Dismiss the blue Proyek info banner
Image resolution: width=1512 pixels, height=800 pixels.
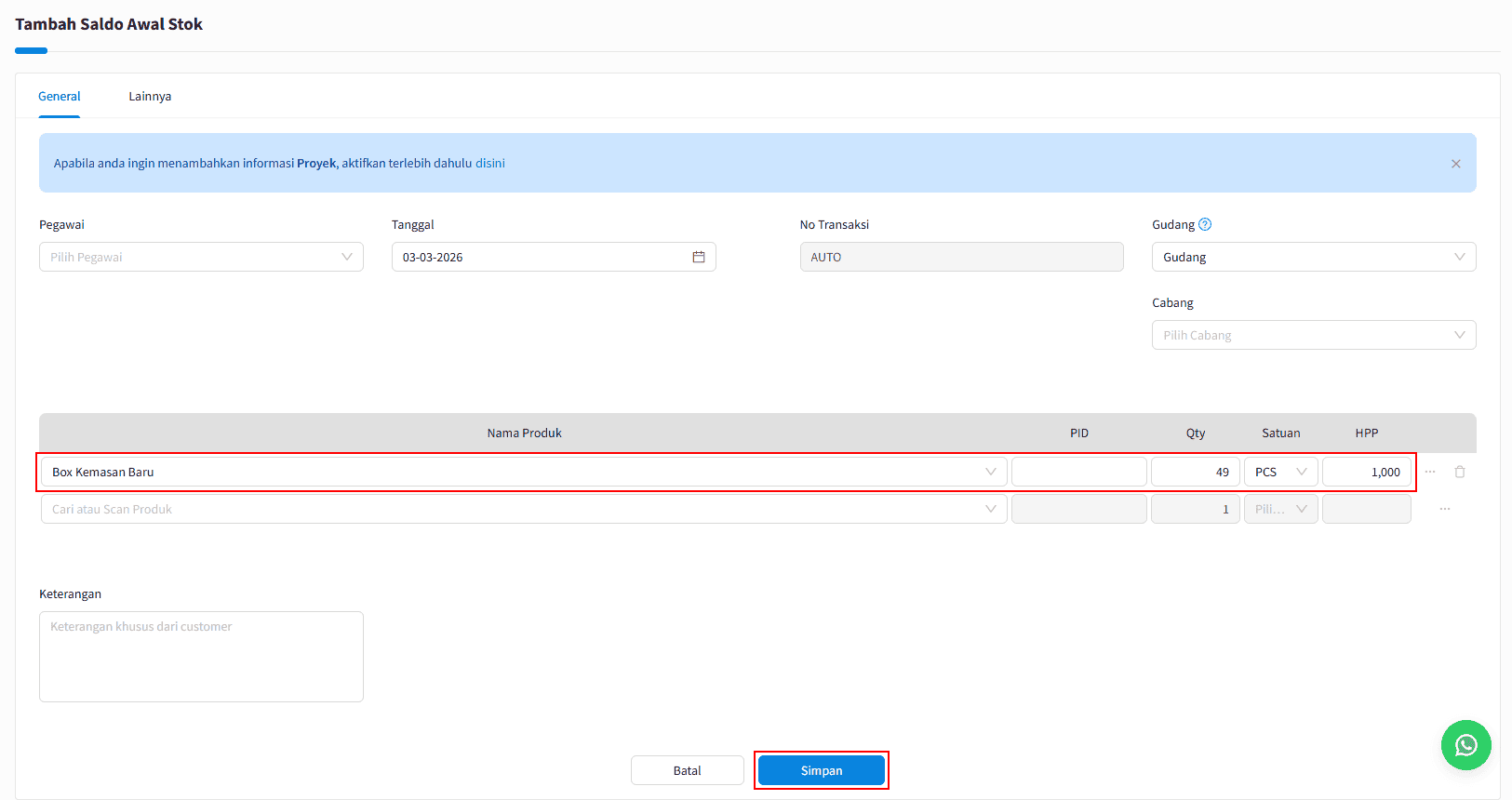tap(1455, 164)
